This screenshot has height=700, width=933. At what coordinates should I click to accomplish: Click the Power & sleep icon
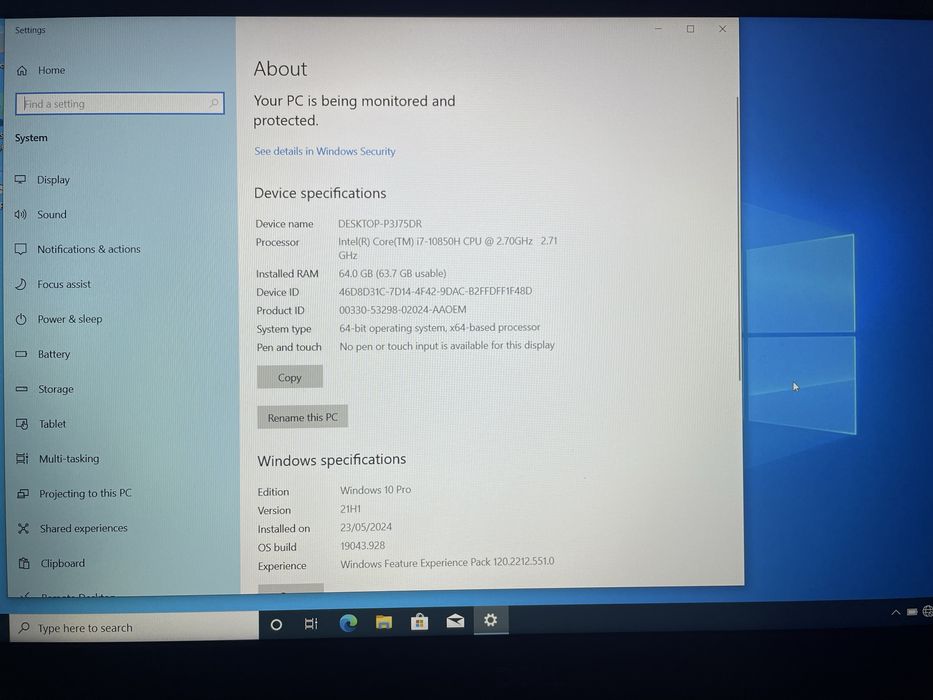pyautogui.click(x=21, y=319)
